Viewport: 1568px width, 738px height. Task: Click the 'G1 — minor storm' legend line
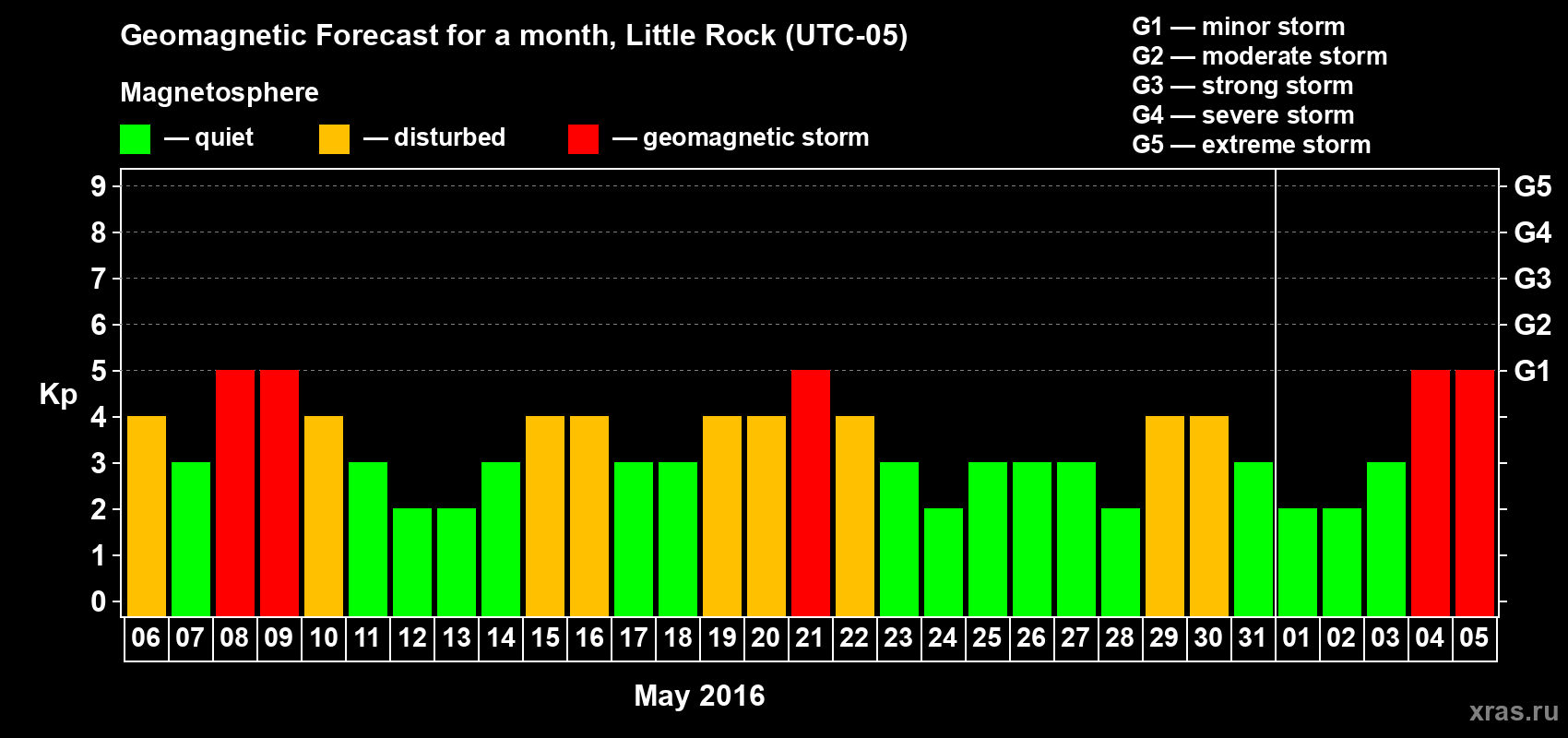pyautogui.click(x=1239, y=27)
